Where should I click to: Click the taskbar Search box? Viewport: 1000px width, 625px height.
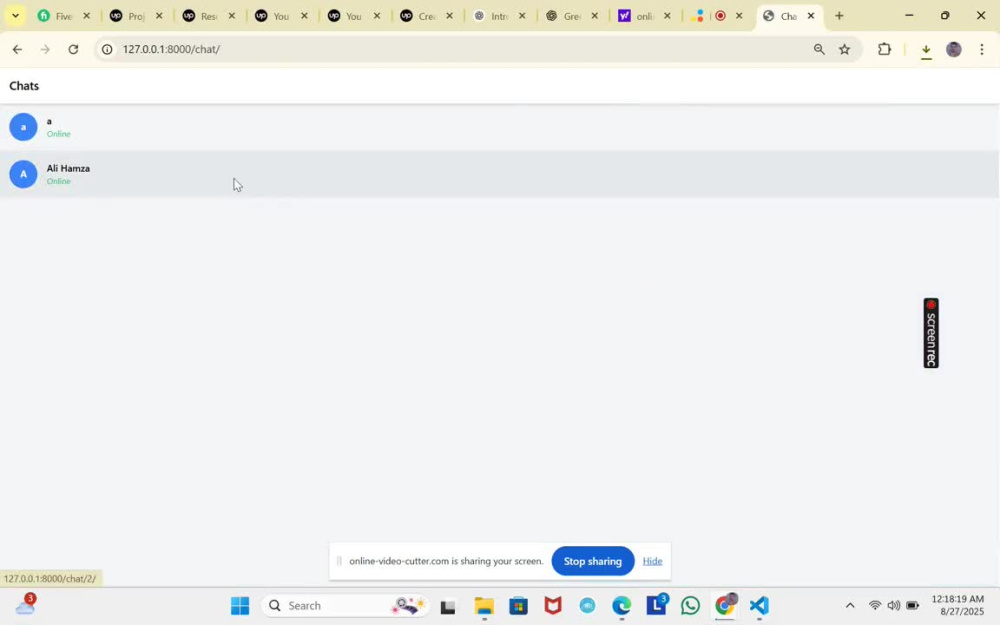(345, 606)
